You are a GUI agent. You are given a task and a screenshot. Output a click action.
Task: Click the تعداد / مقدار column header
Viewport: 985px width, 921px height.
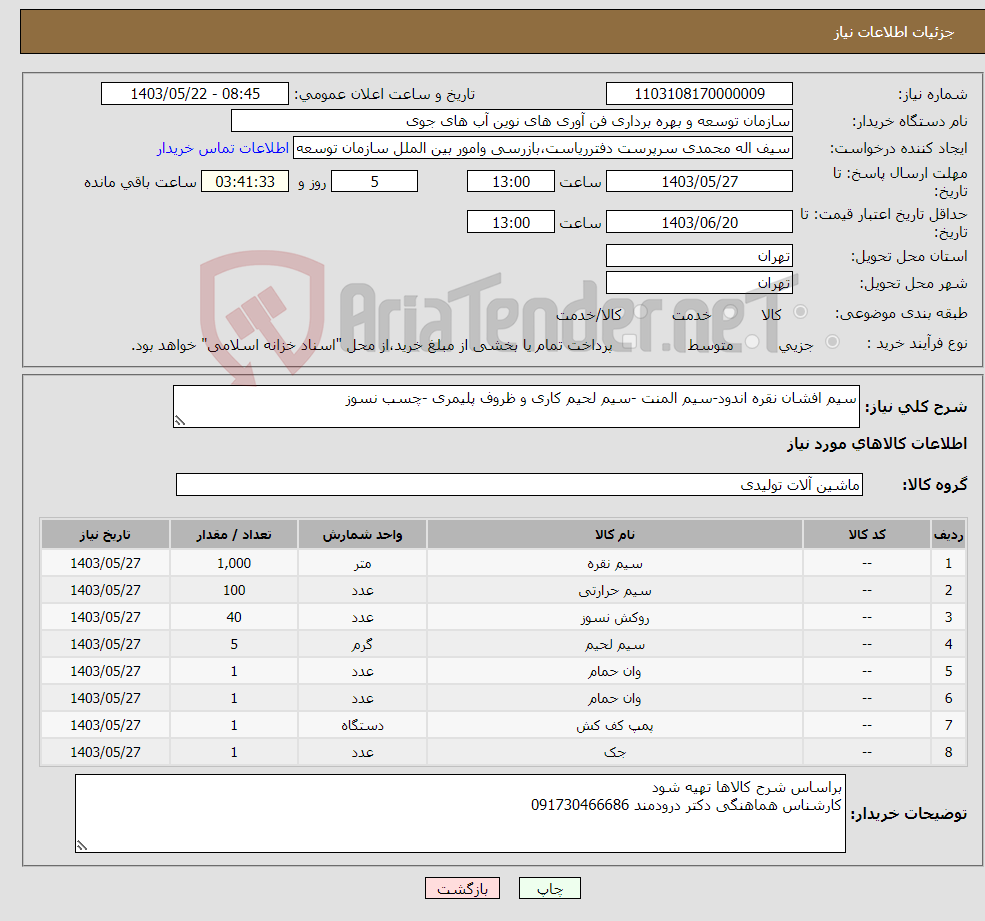point(234,535)
